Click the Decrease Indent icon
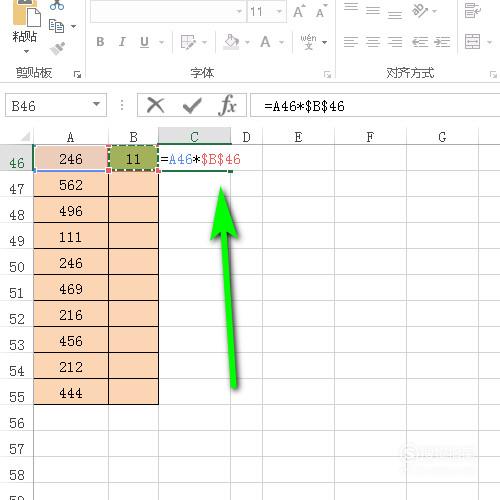The image size is (500, 500). (420, 42)
